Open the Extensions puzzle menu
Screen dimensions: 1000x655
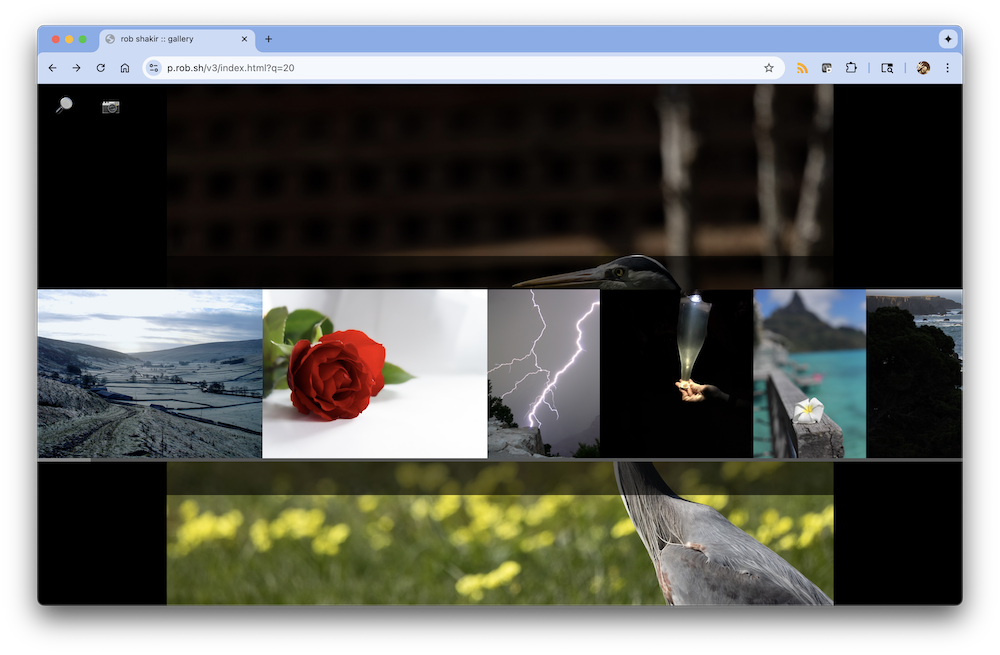point(851,68)
